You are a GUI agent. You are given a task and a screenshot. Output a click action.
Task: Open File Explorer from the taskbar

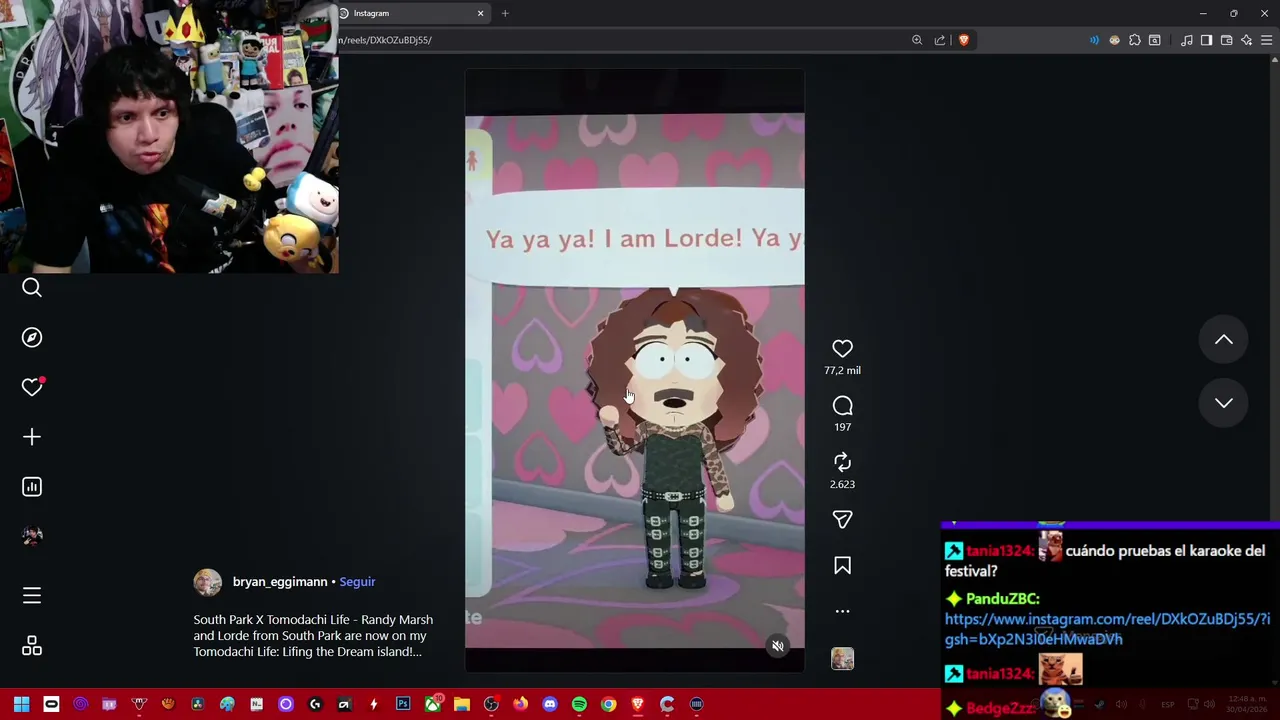tap(462, 704)
